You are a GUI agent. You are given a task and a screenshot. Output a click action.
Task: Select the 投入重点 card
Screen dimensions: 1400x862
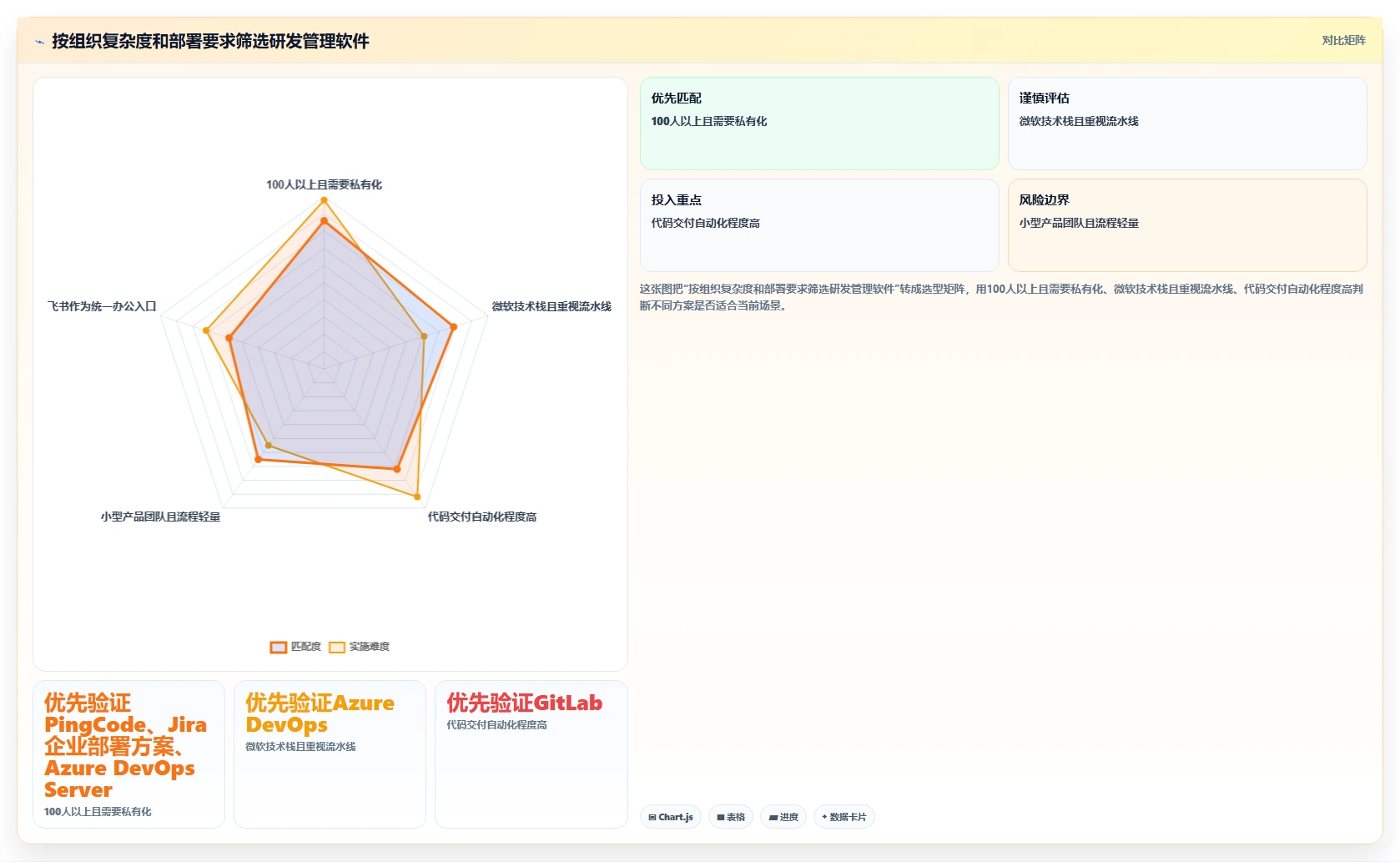point(819,225)
